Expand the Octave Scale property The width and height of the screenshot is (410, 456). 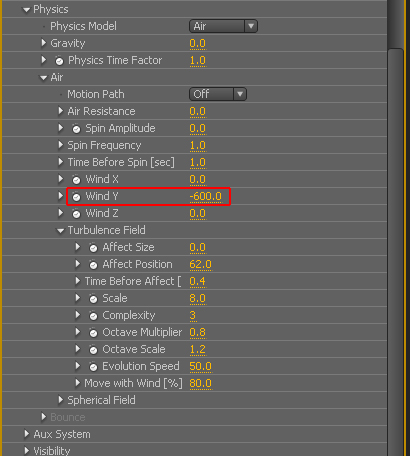pos(77,349)
